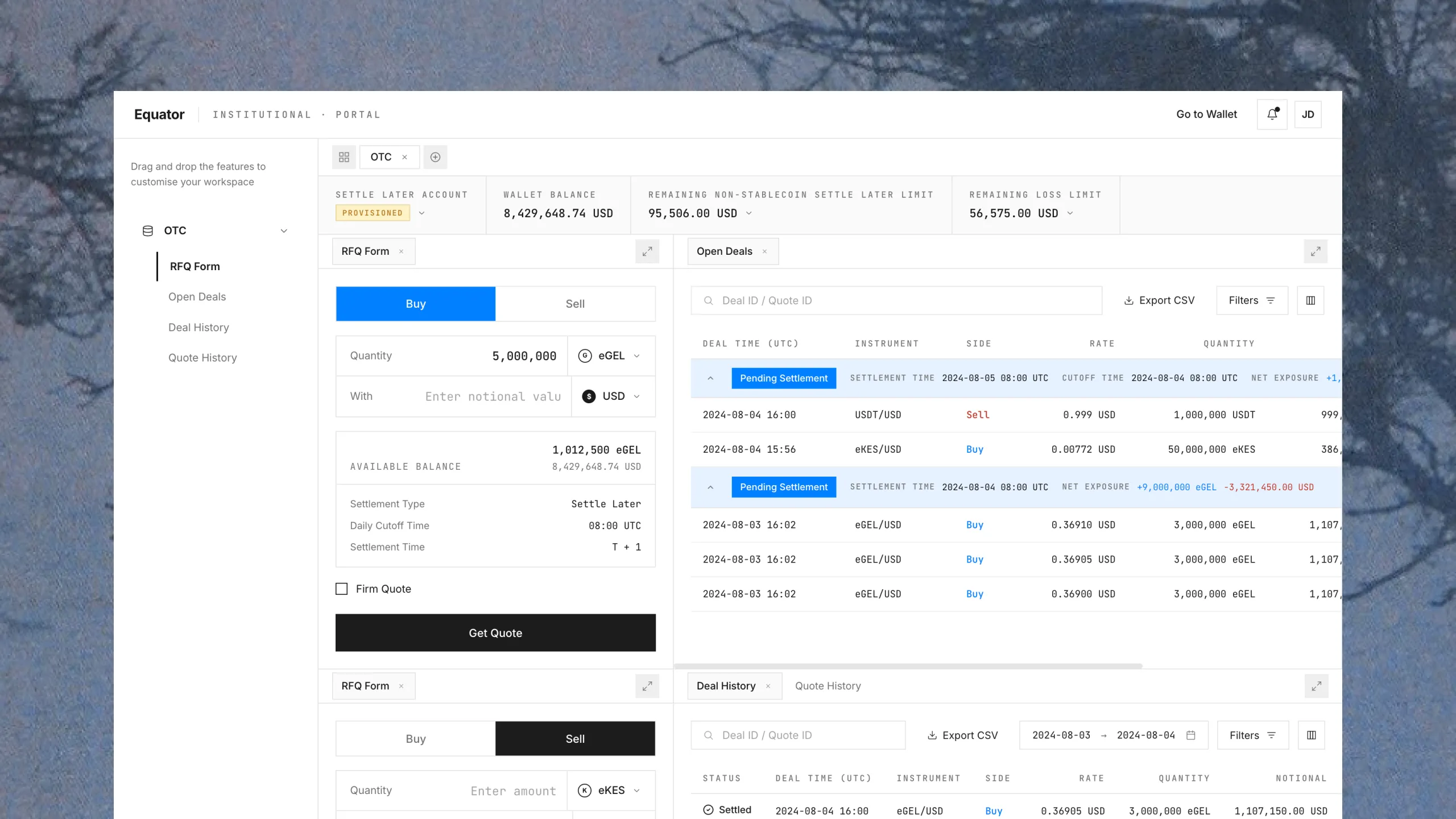1456x819 pixels.
Task: Select Open Deals in the sidebar
Action: [x=197, y=297]
